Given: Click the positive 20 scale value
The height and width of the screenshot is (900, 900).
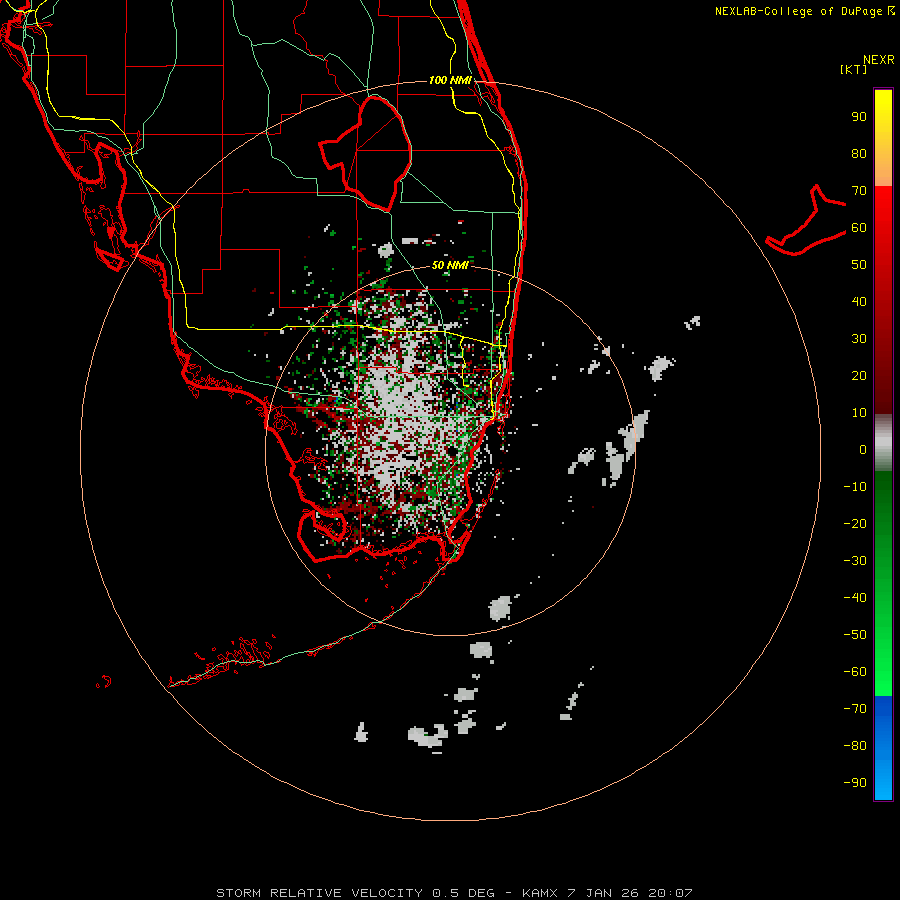Looking at the screenshot, I should tap(859, 375).
